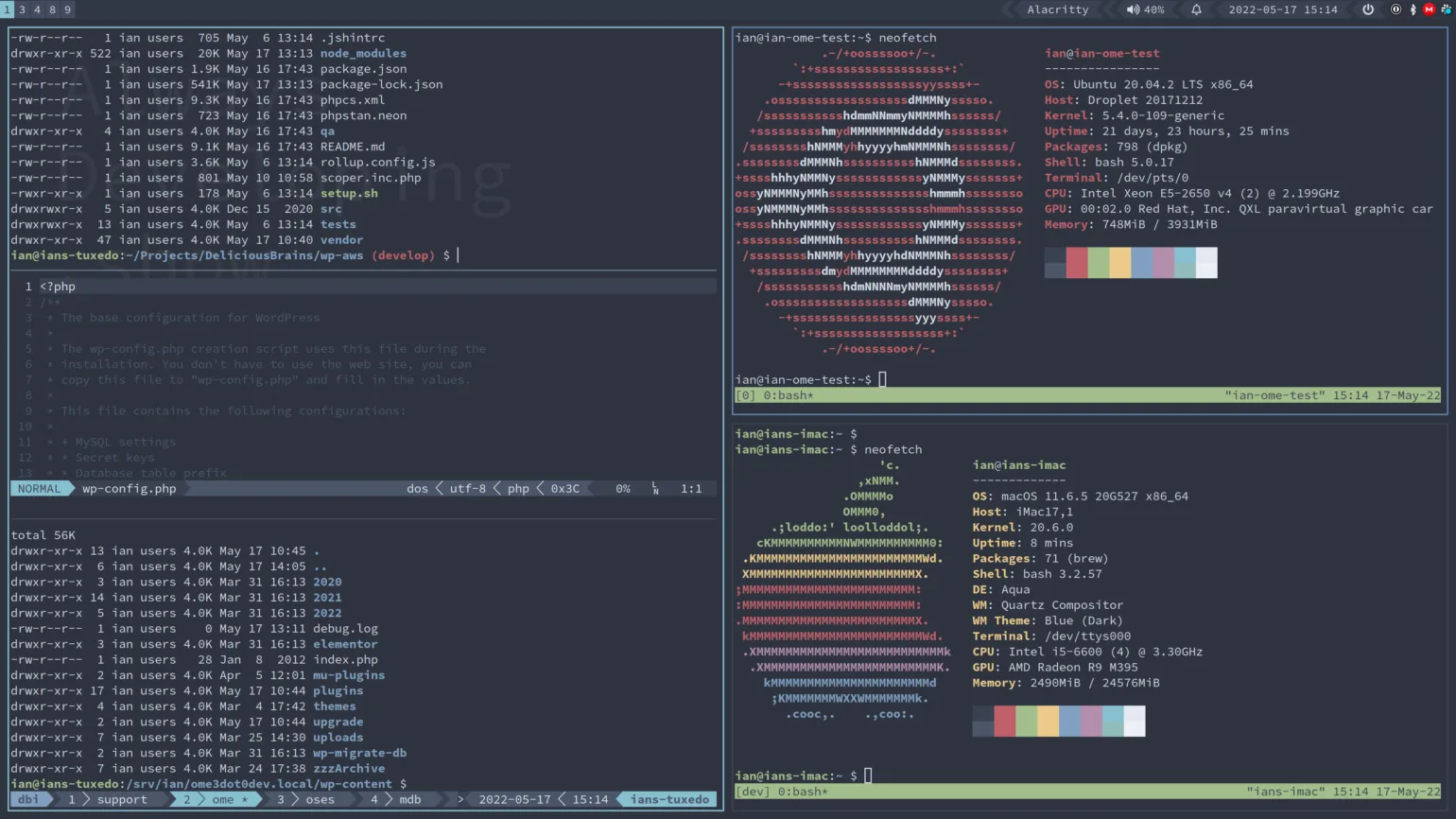Viewport: 1456px width, 819px height.
Task: Click the php filetype segment in vim statusline
Action: 518,488
